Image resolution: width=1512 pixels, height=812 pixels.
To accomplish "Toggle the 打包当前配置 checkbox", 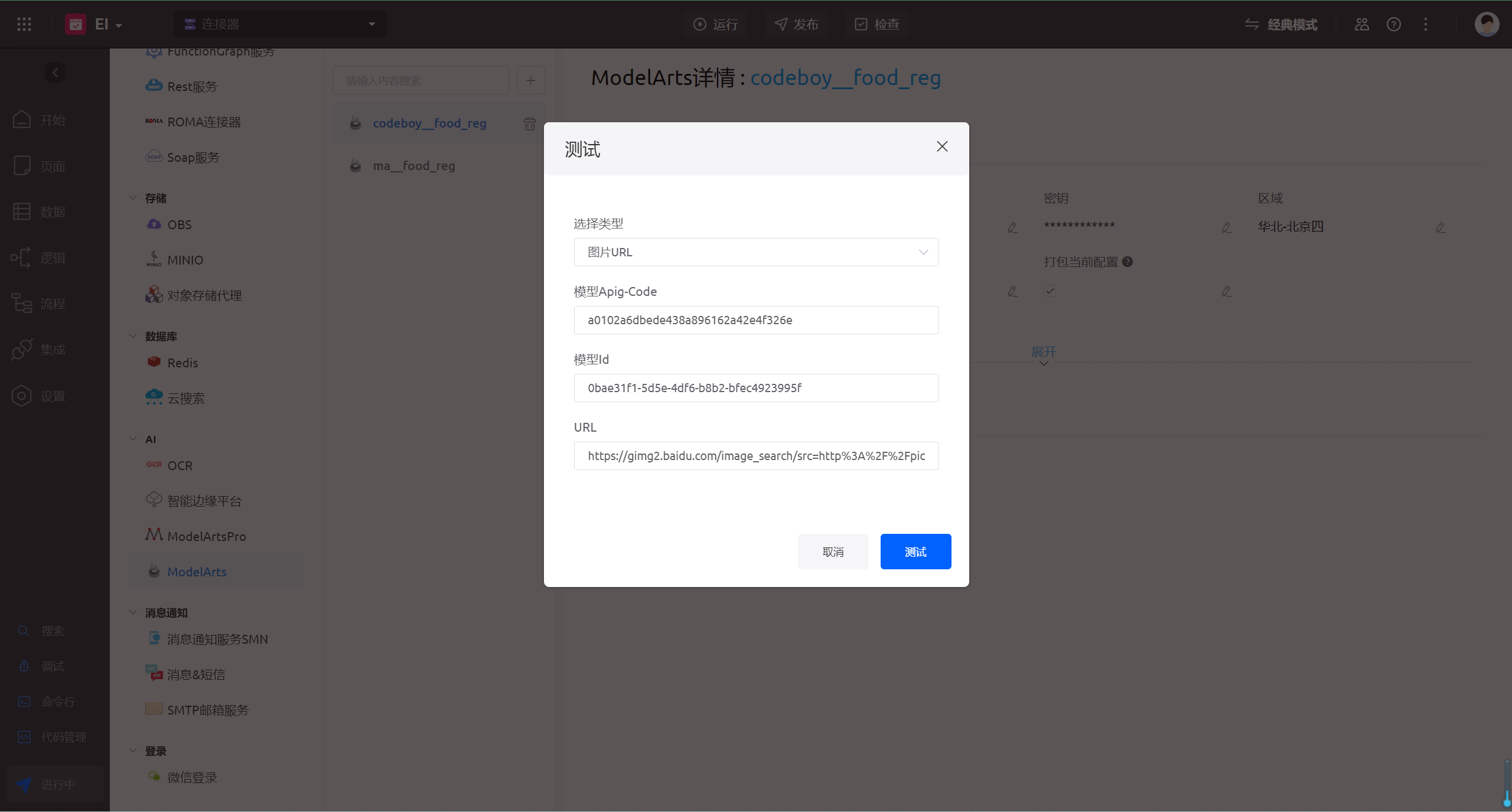I will click(1050, 291).
